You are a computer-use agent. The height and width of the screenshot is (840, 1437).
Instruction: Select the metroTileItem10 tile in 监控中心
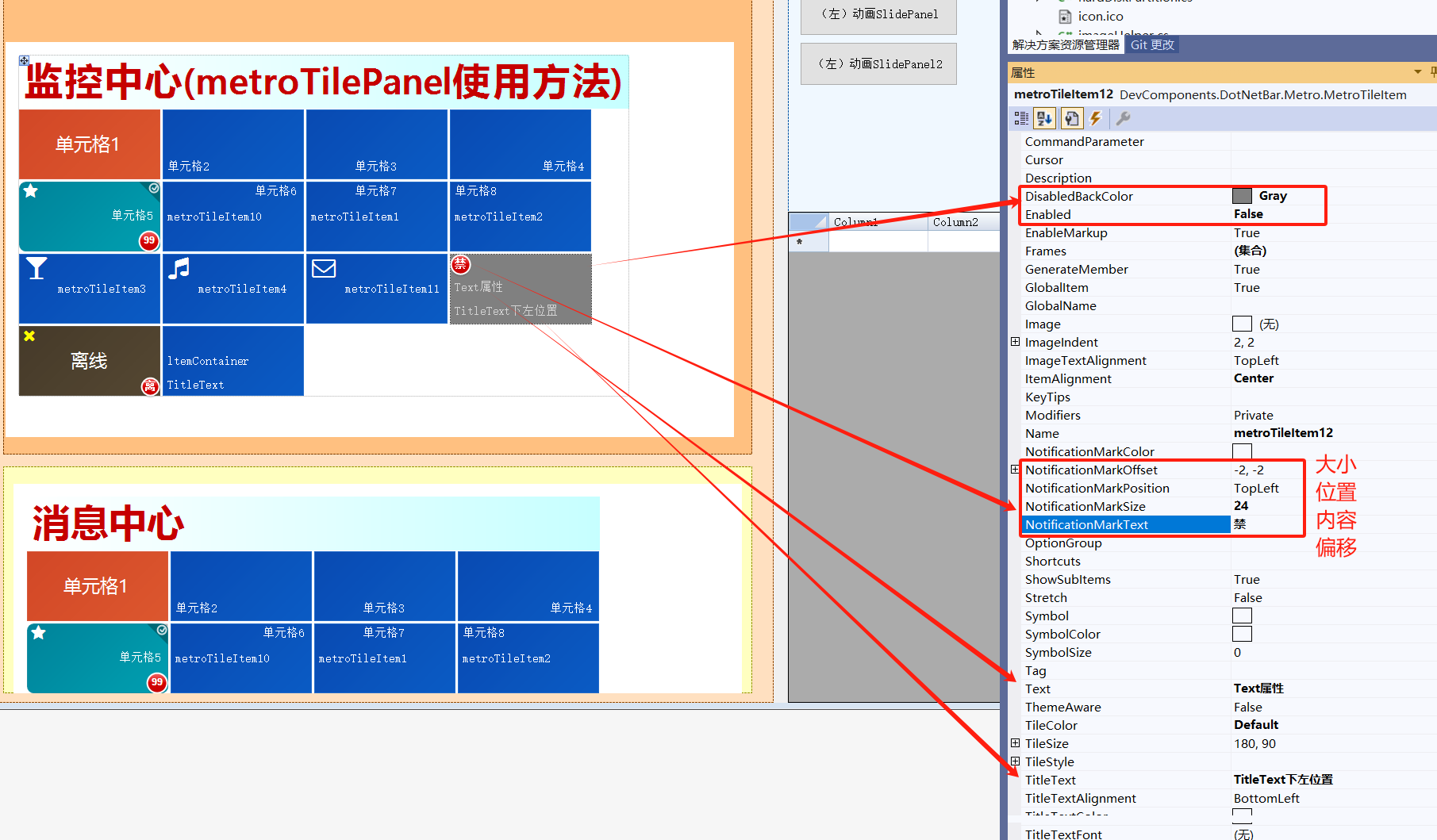coord(233,217)
